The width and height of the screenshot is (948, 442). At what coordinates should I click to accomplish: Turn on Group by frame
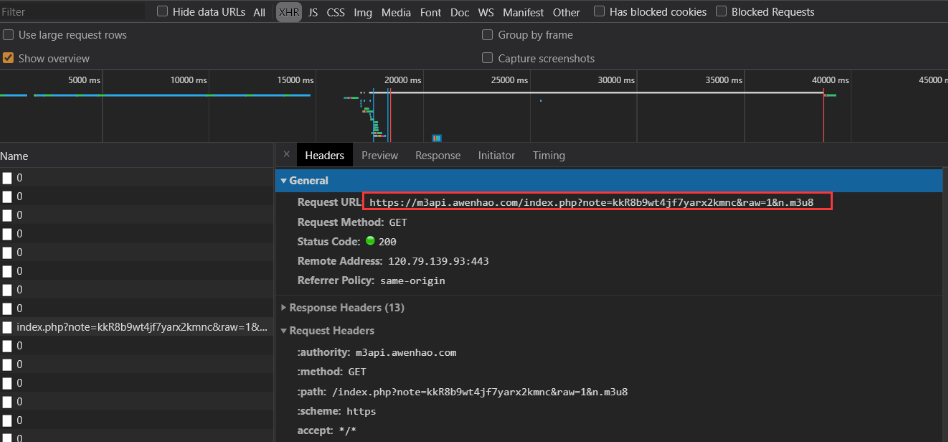pyautogui.click(x=488, y=35)
